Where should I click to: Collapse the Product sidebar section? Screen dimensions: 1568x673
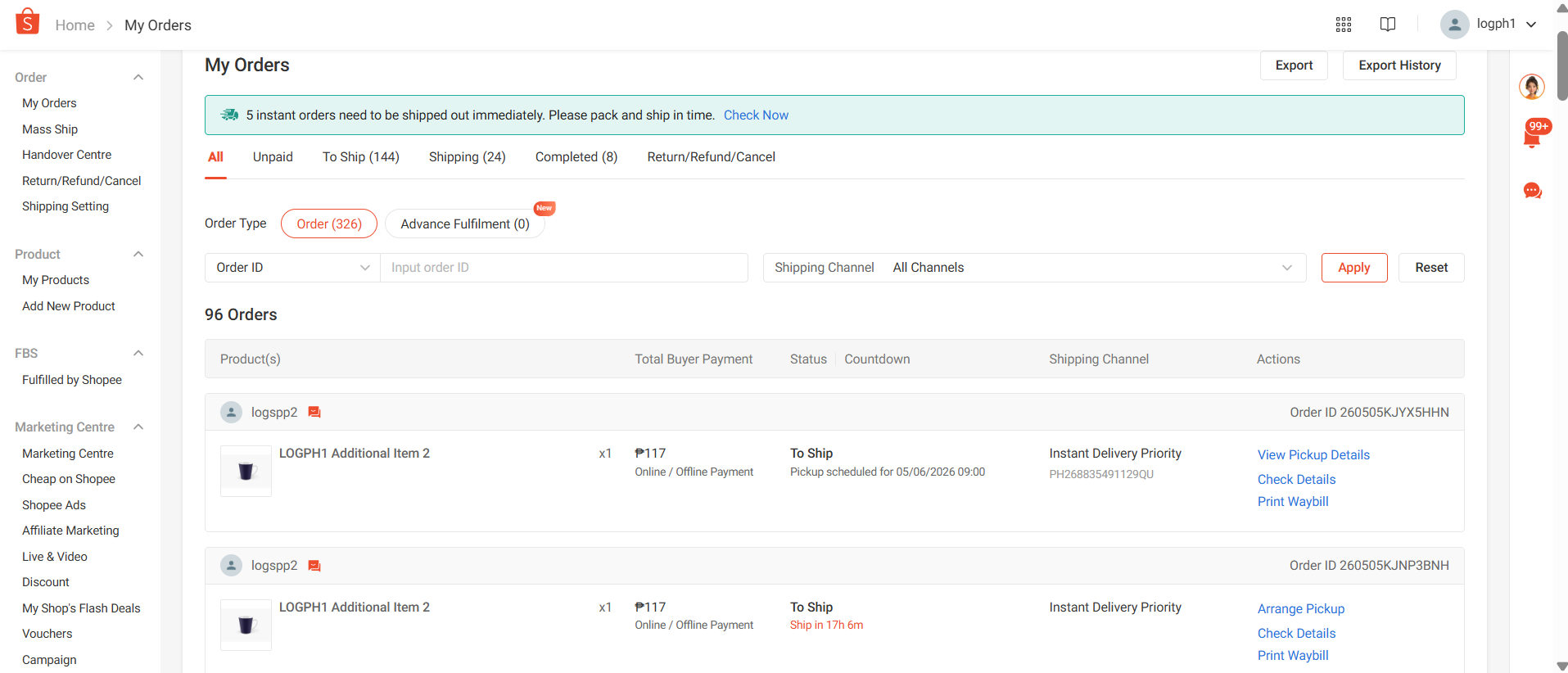138,255
